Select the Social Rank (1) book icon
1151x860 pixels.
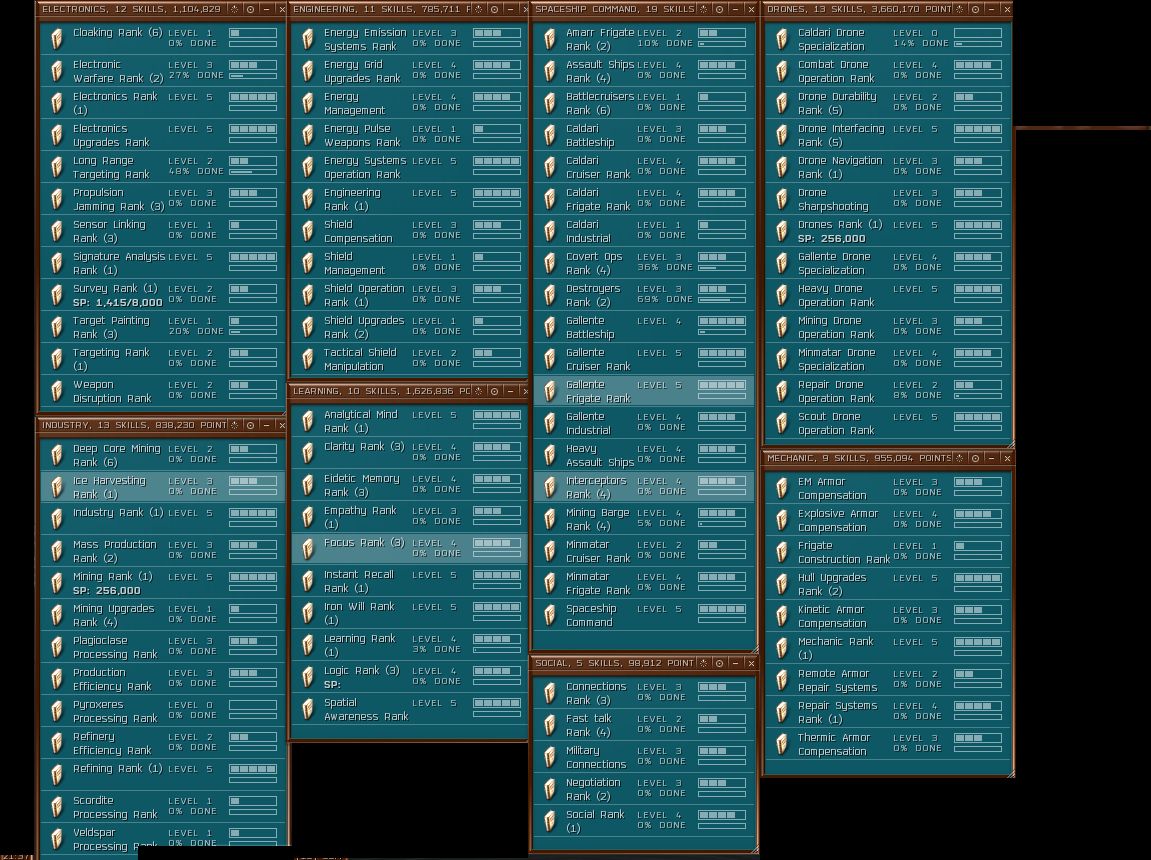point(551,821)
